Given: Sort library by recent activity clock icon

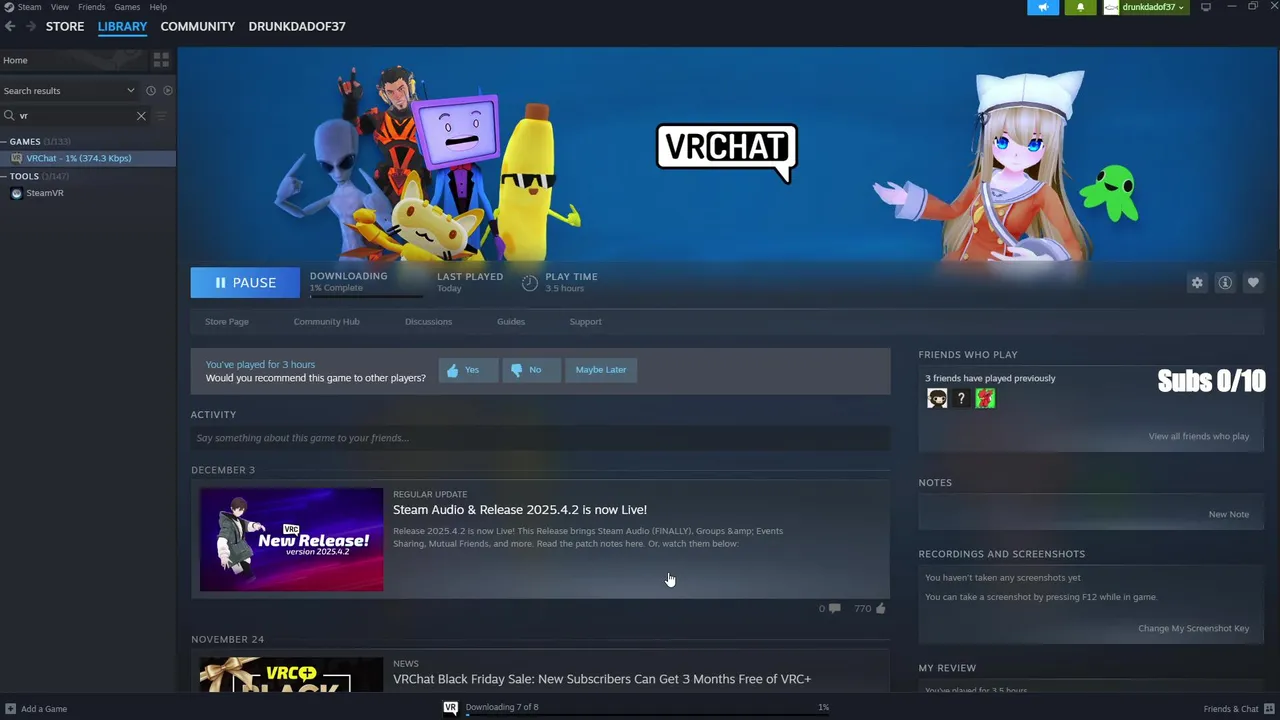Looking at the screenshot, I should (x=151, y=90).
